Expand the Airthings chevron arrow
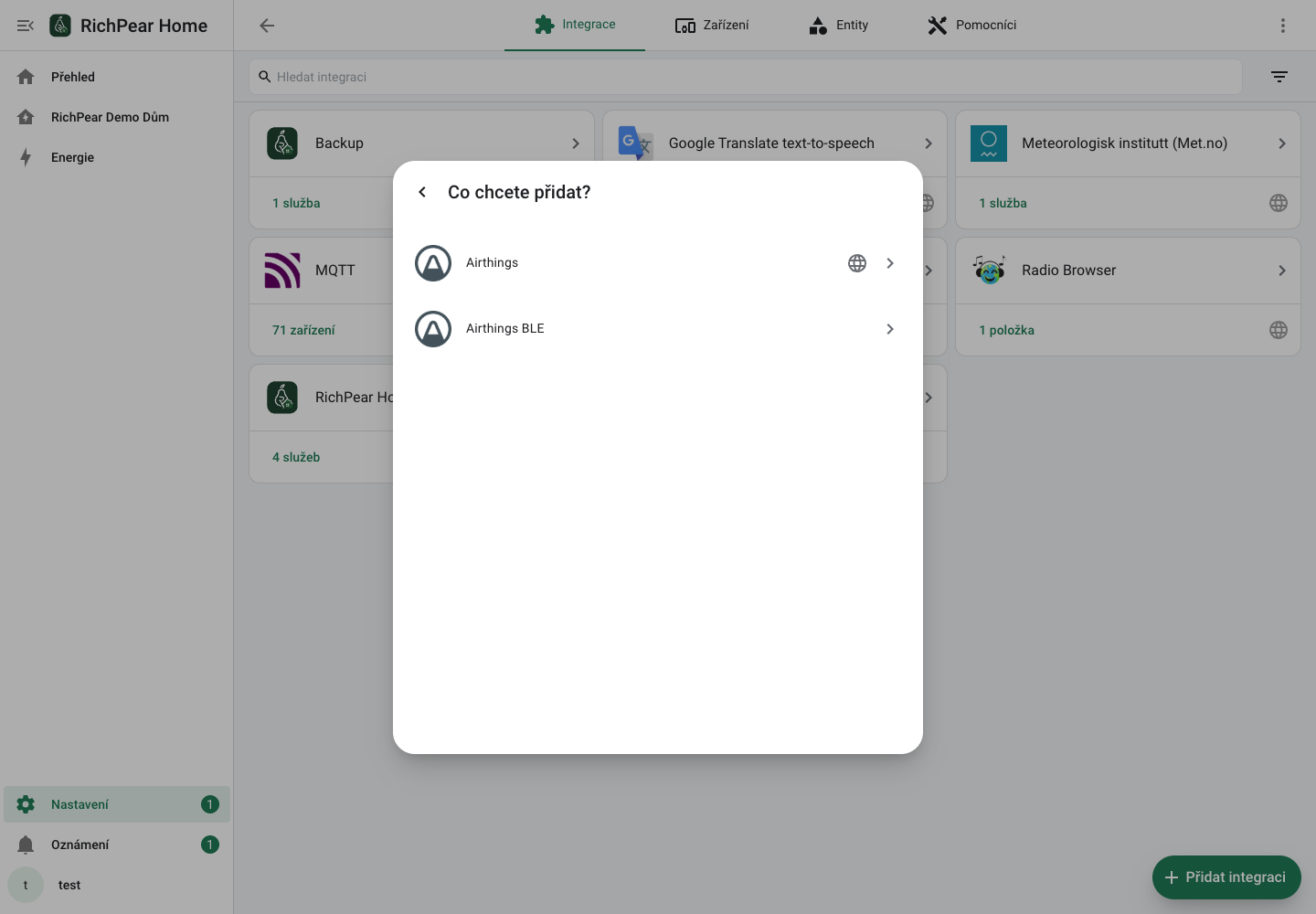The image size is (1316, 914). pyautogui.click(x=890, y=263)
